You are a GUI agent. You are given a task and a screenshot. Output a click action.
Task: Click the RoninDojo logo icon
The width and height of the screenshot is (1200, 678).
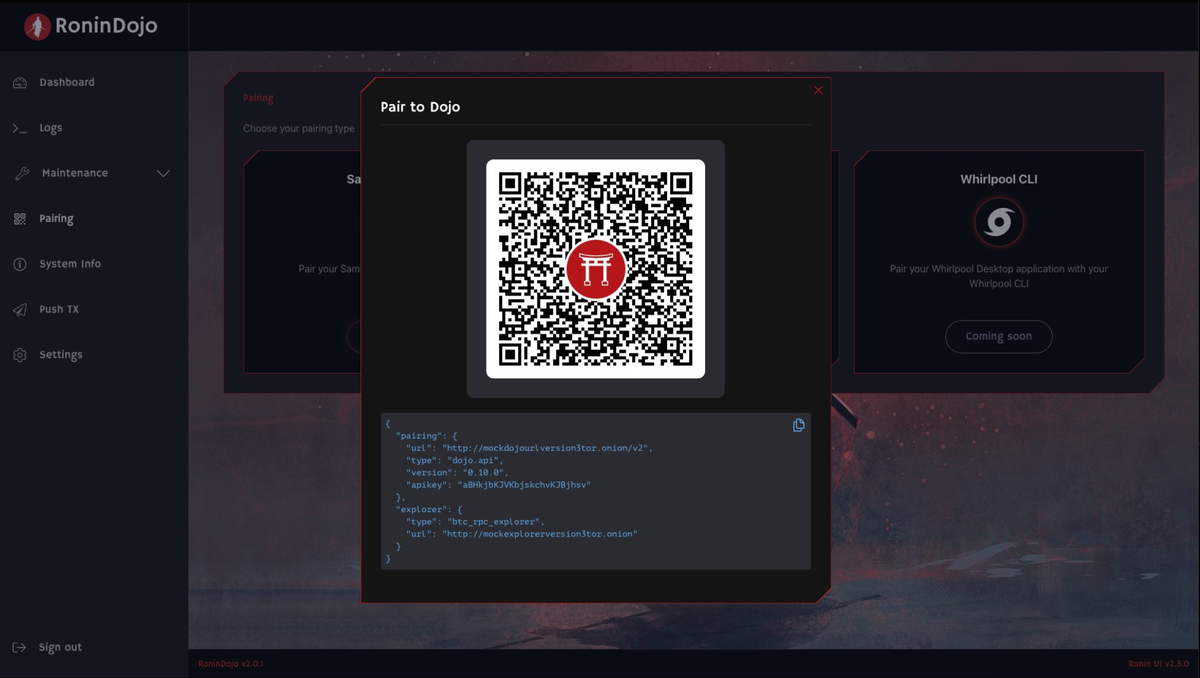click(x=37, y=26)
